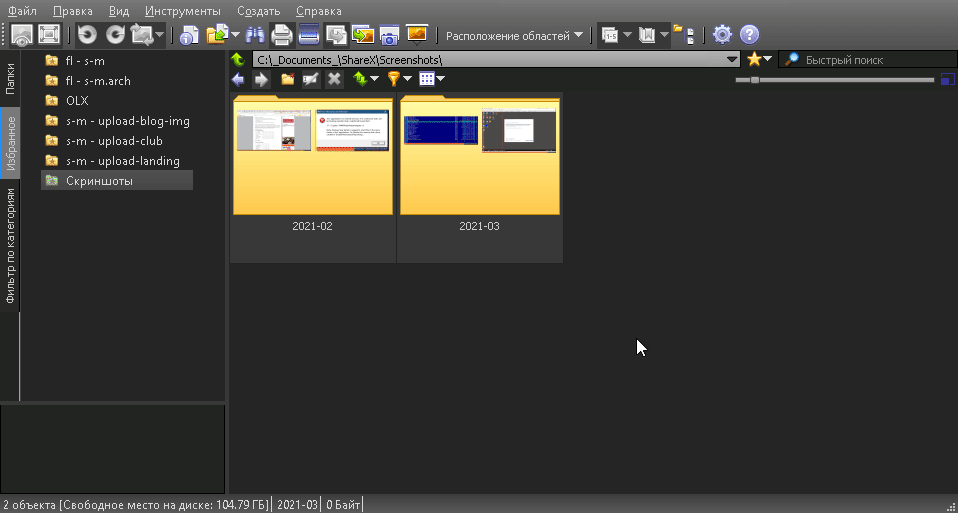Start the slideshow via projector icon
Viewport: 958px width, 513px height.
417,35
